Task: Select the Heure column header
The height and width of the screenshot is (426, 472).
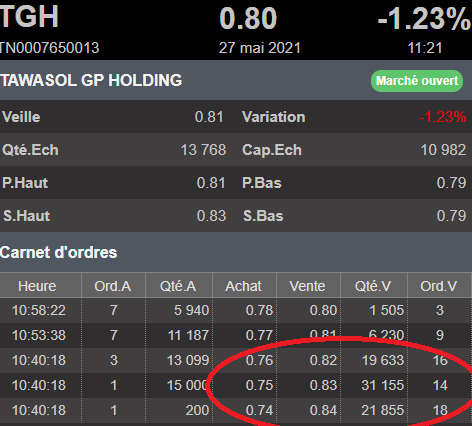Action: click(37, 286)
